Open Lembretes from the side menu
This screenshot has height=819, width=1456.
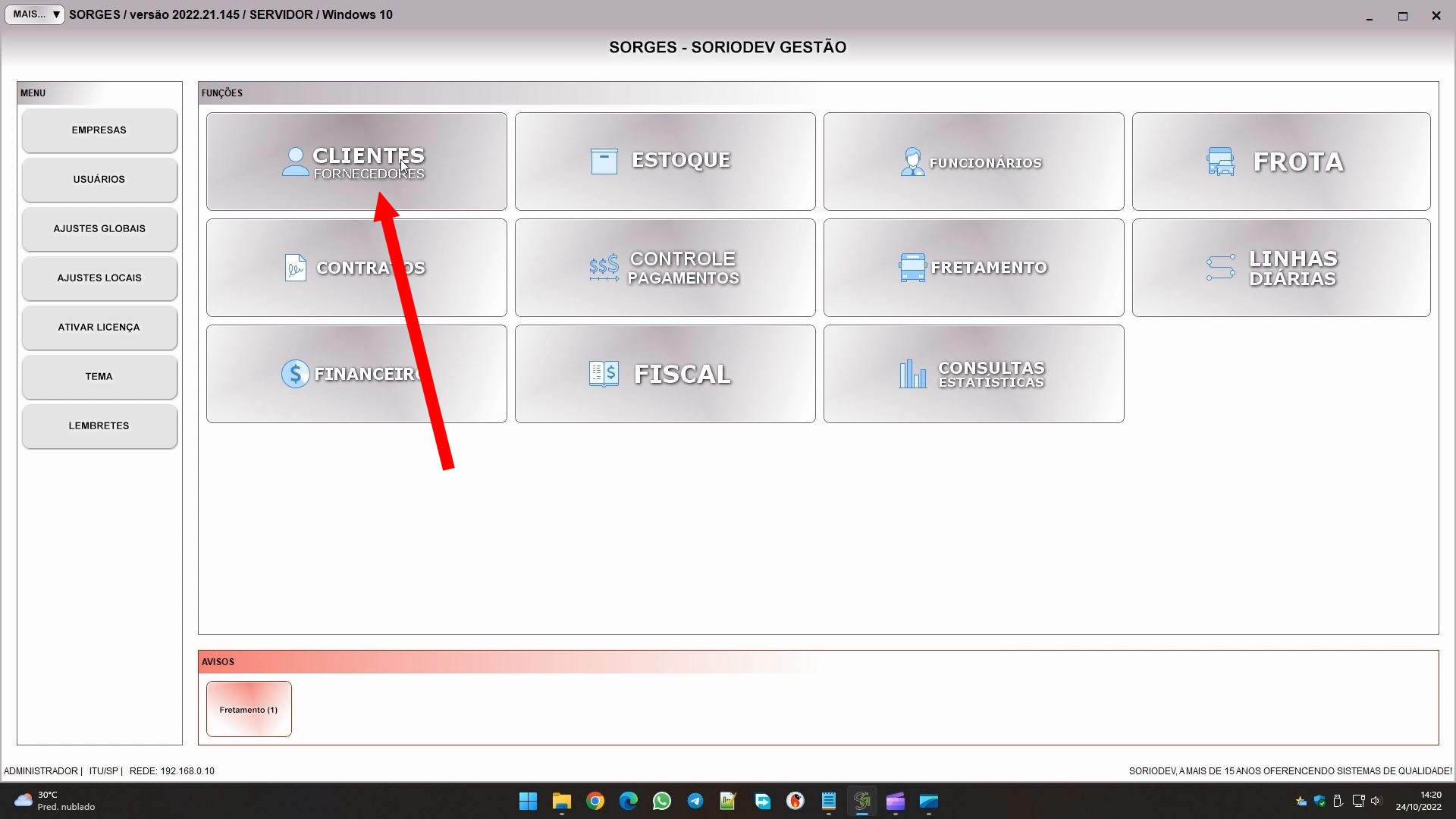click(99, 426)
